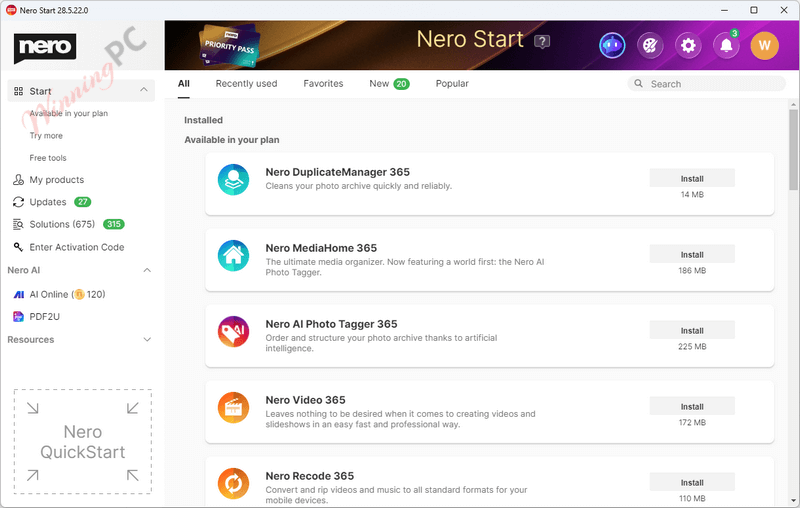
Task: Install Nero Recode 365
Action: tap(692, 482)
